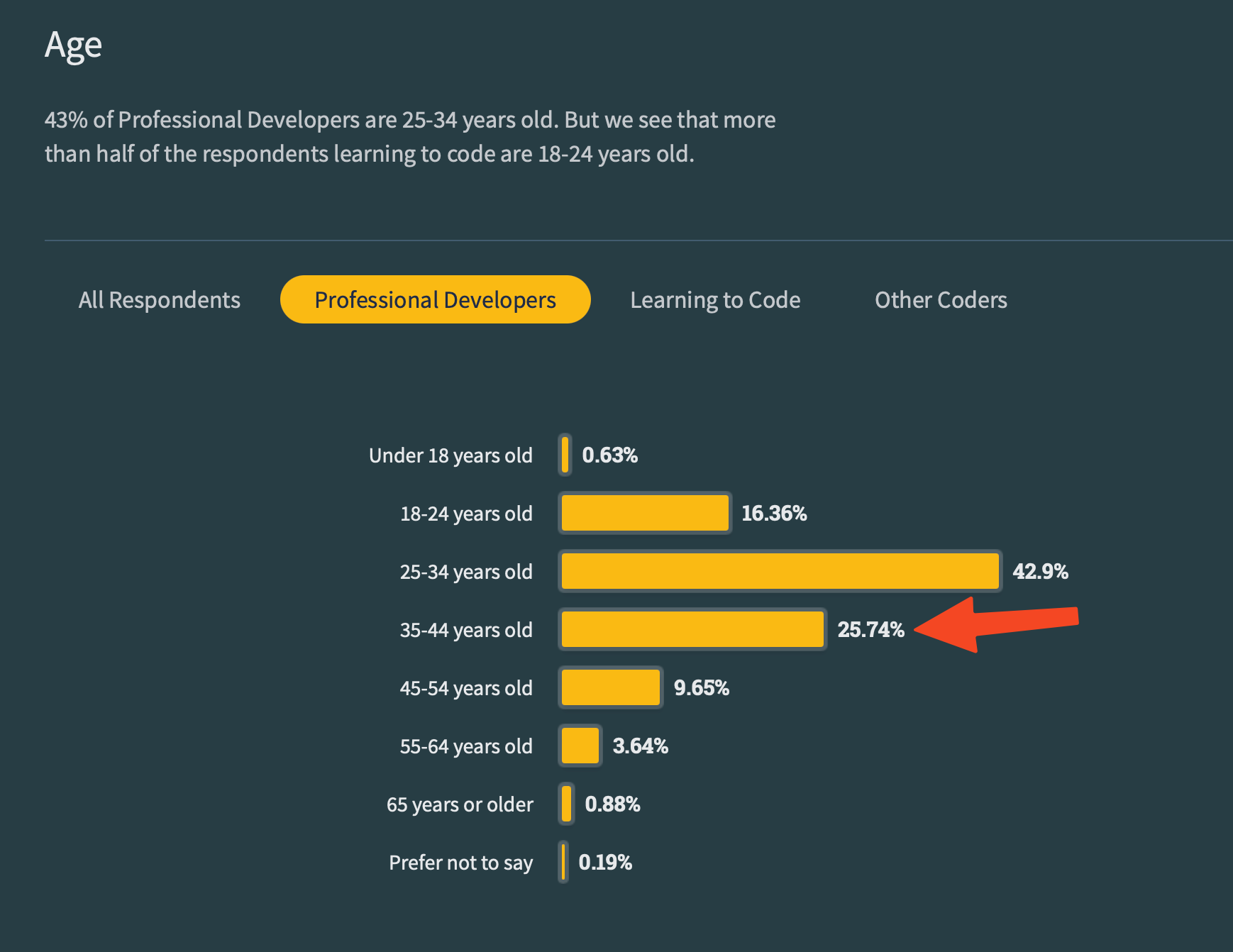
Task: Select the 18-24 years old bar
Action: (x=645, y=513)
